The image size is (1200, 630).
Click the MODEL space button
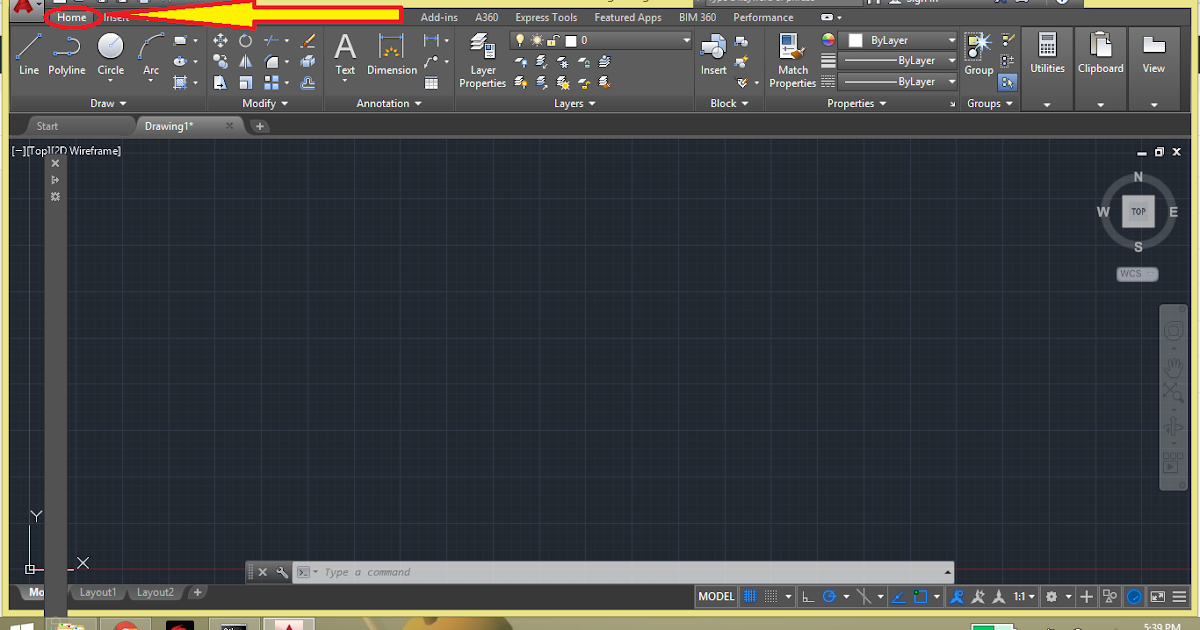(x=716, y=597)
